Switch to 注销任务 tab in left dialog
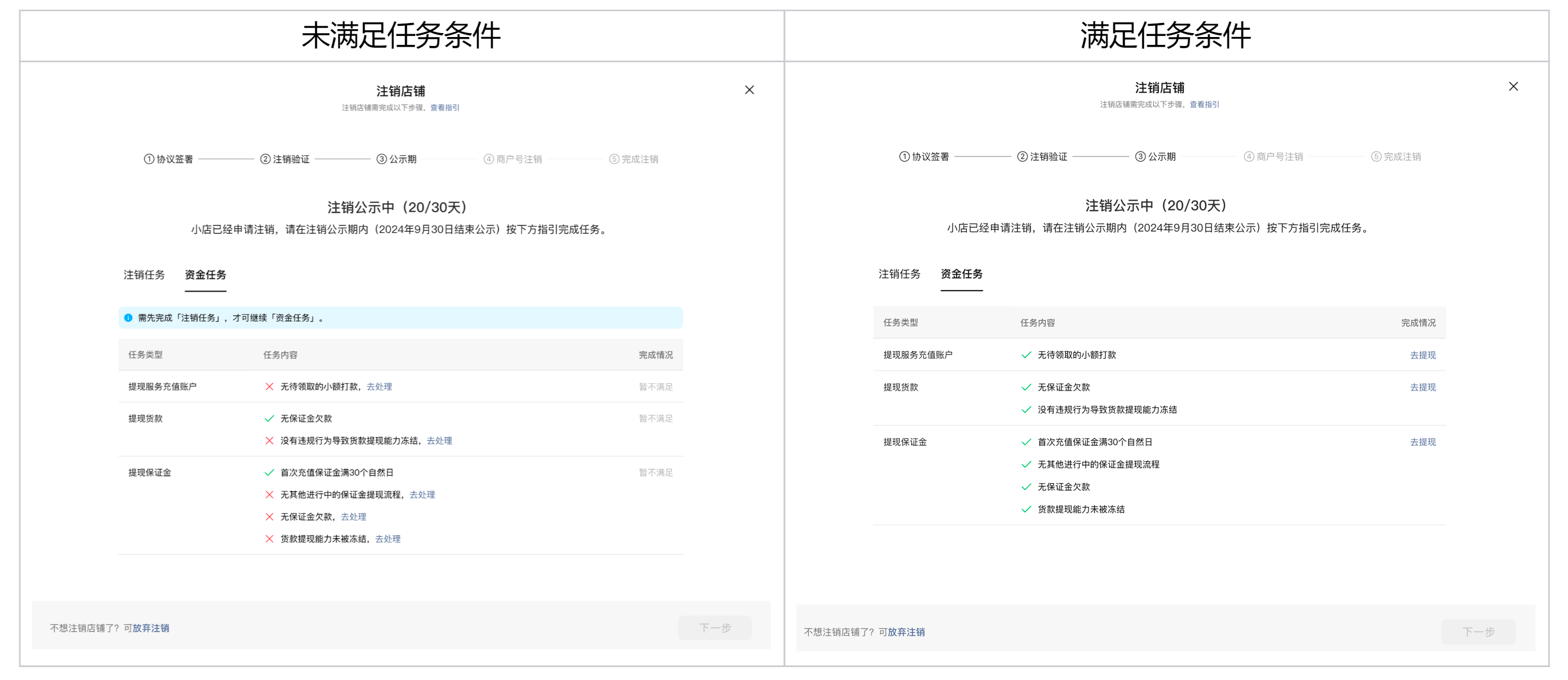This screenshot has width=1568, height=680. (x=144, y=275)
